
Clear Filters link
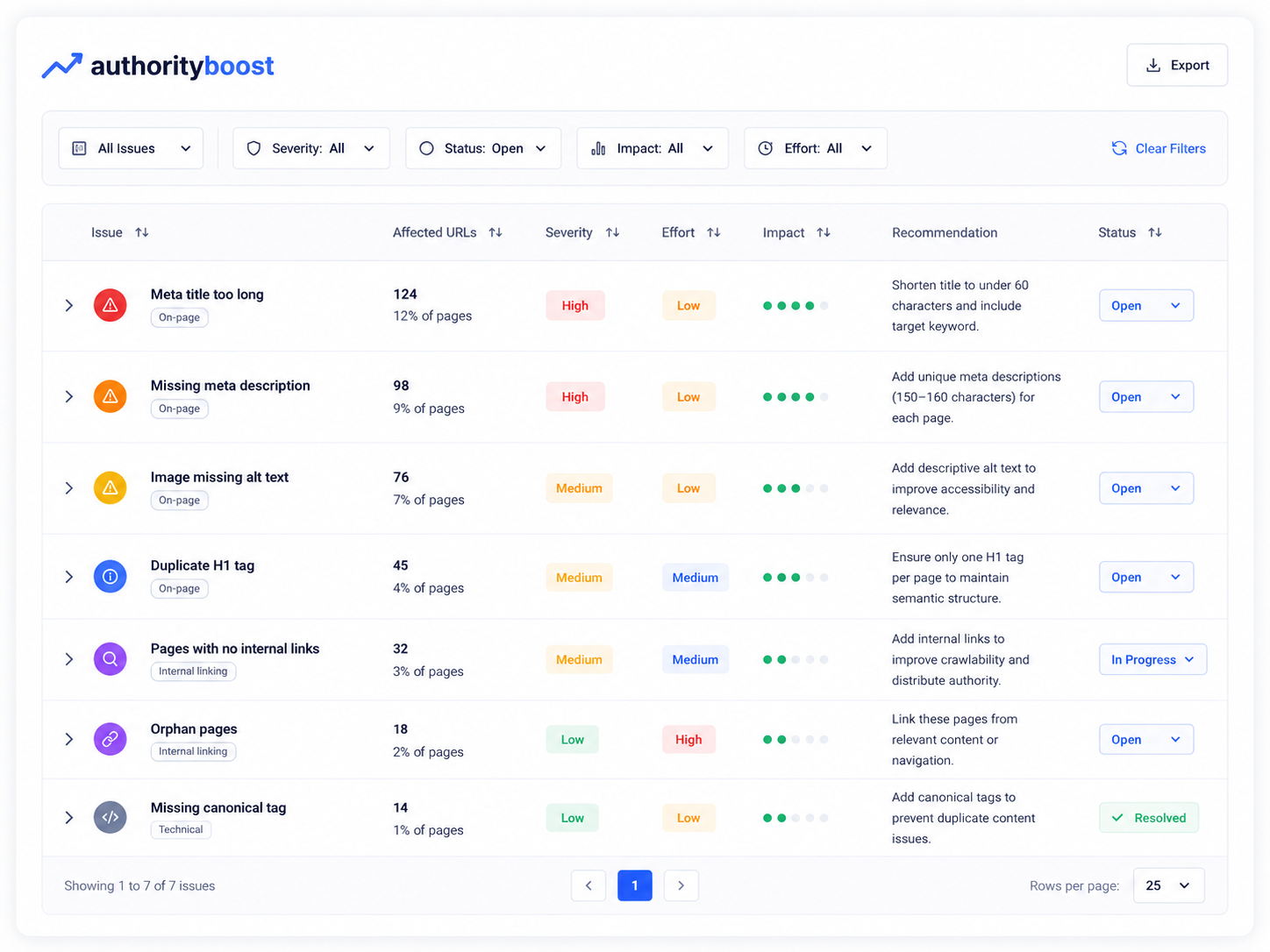pos(1159,148)
